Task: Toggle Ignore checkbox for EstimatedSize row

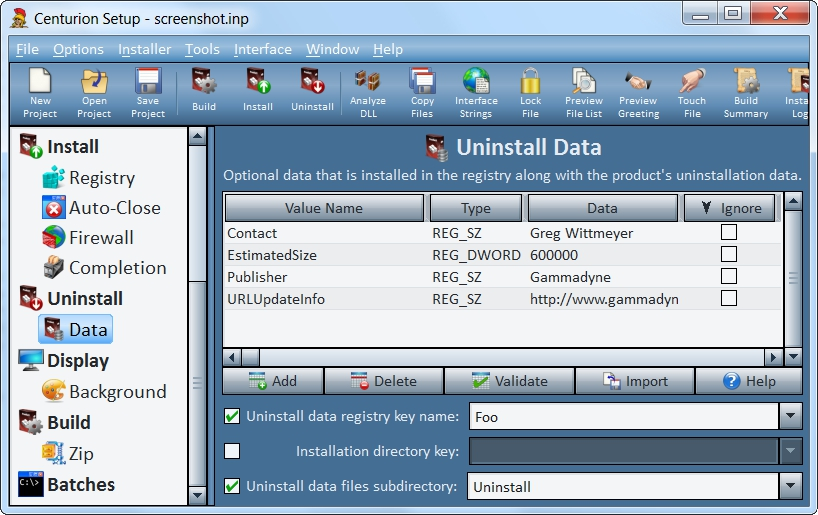Action: (729, 254)
